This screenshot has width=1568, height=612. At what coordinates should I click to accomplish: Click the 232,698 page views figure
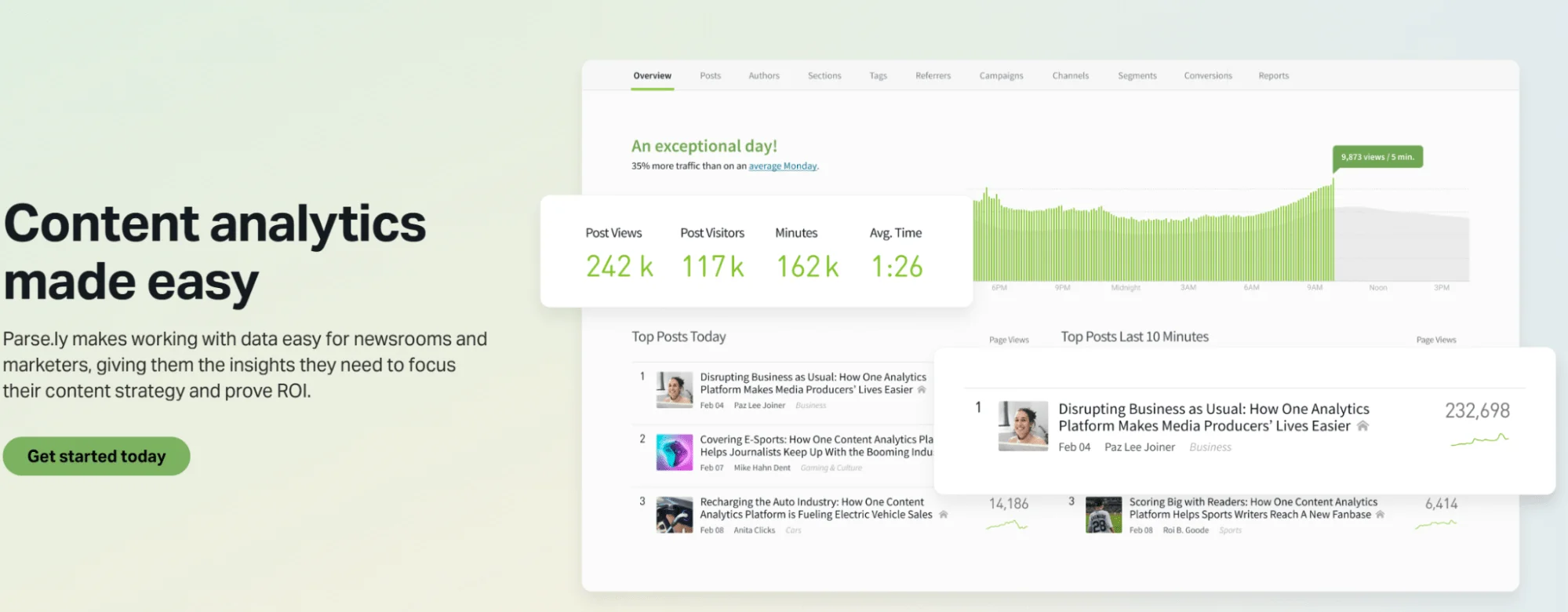click(x=1477, y=410)
